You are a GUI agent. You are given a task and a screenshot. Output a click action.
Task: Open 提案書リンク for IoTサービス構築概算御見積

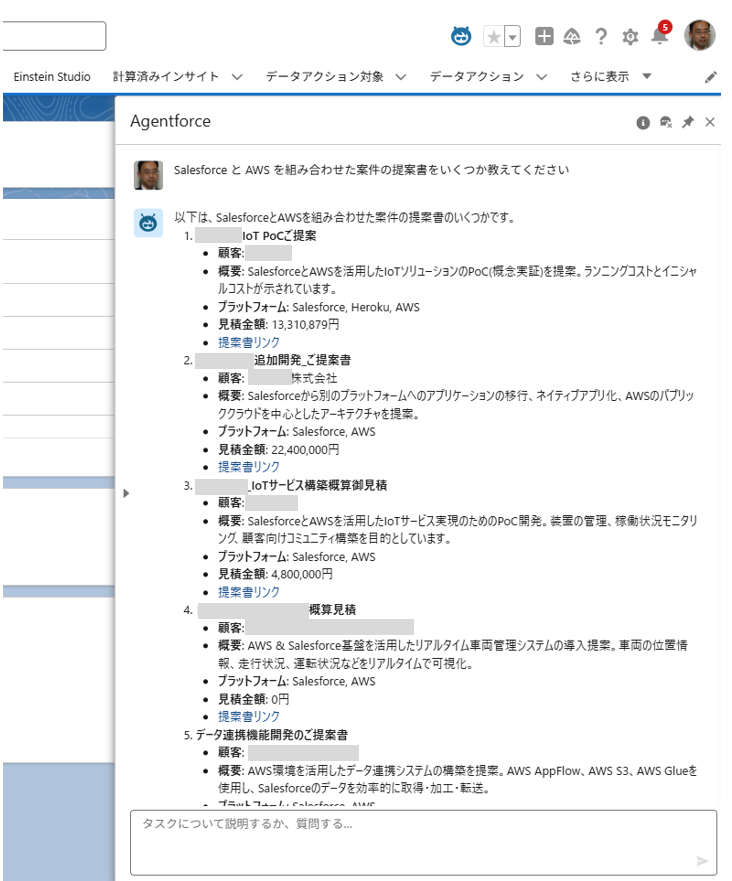pyautogui.click(x=249, y=592)
